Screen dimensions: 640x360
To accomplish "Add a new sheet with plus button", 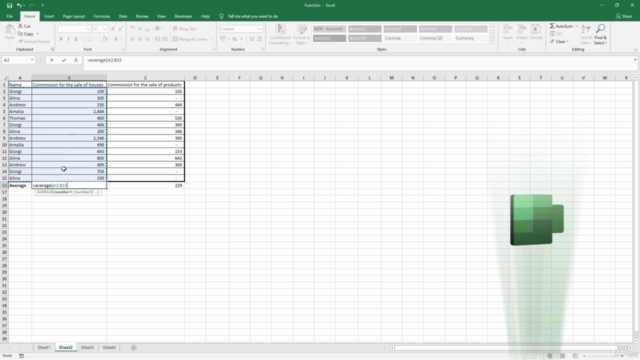I will coord(133,348).
